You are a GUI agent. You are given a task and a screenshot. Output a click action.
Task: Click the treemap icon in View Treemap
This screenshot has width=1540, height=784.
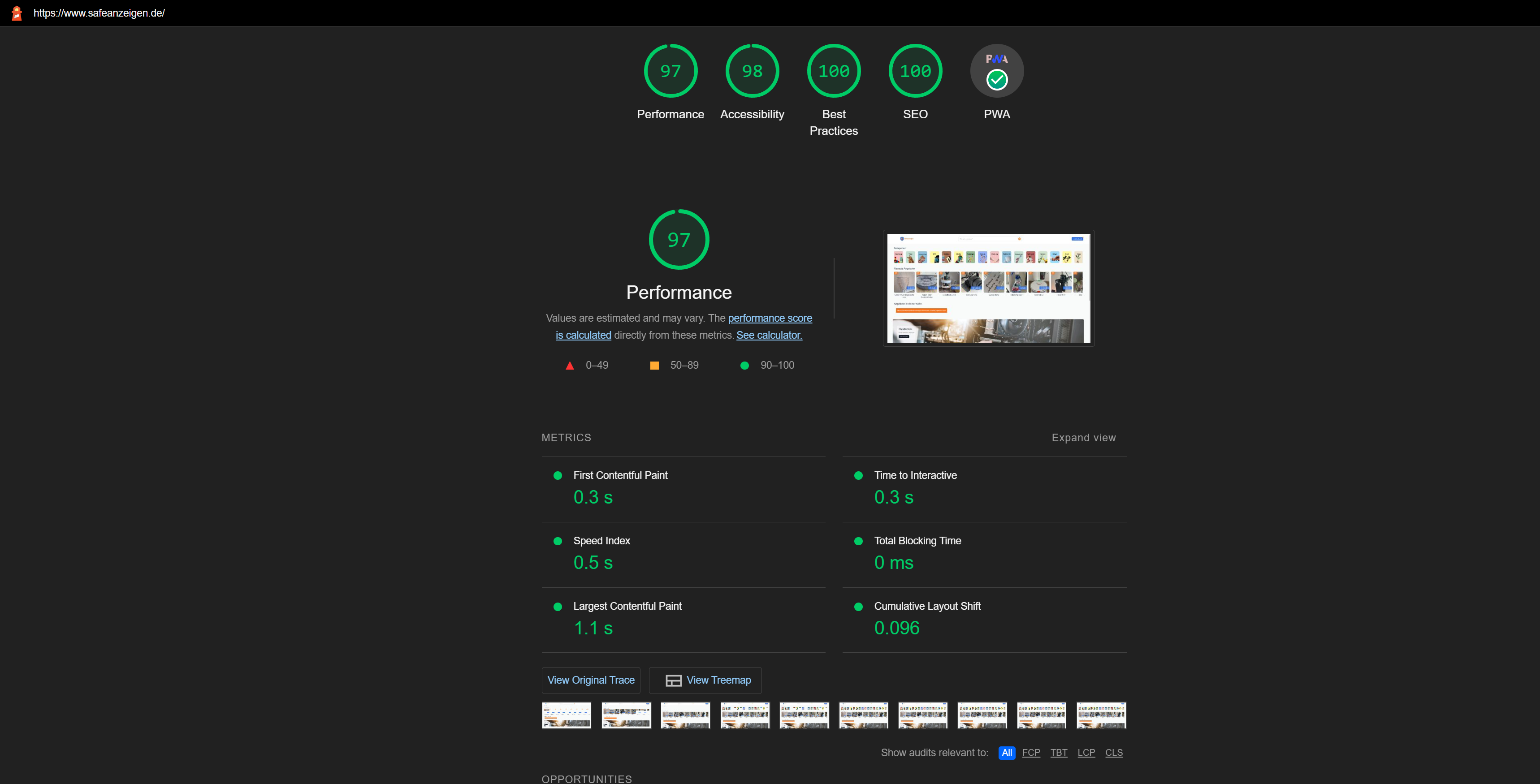pos(673,681)
